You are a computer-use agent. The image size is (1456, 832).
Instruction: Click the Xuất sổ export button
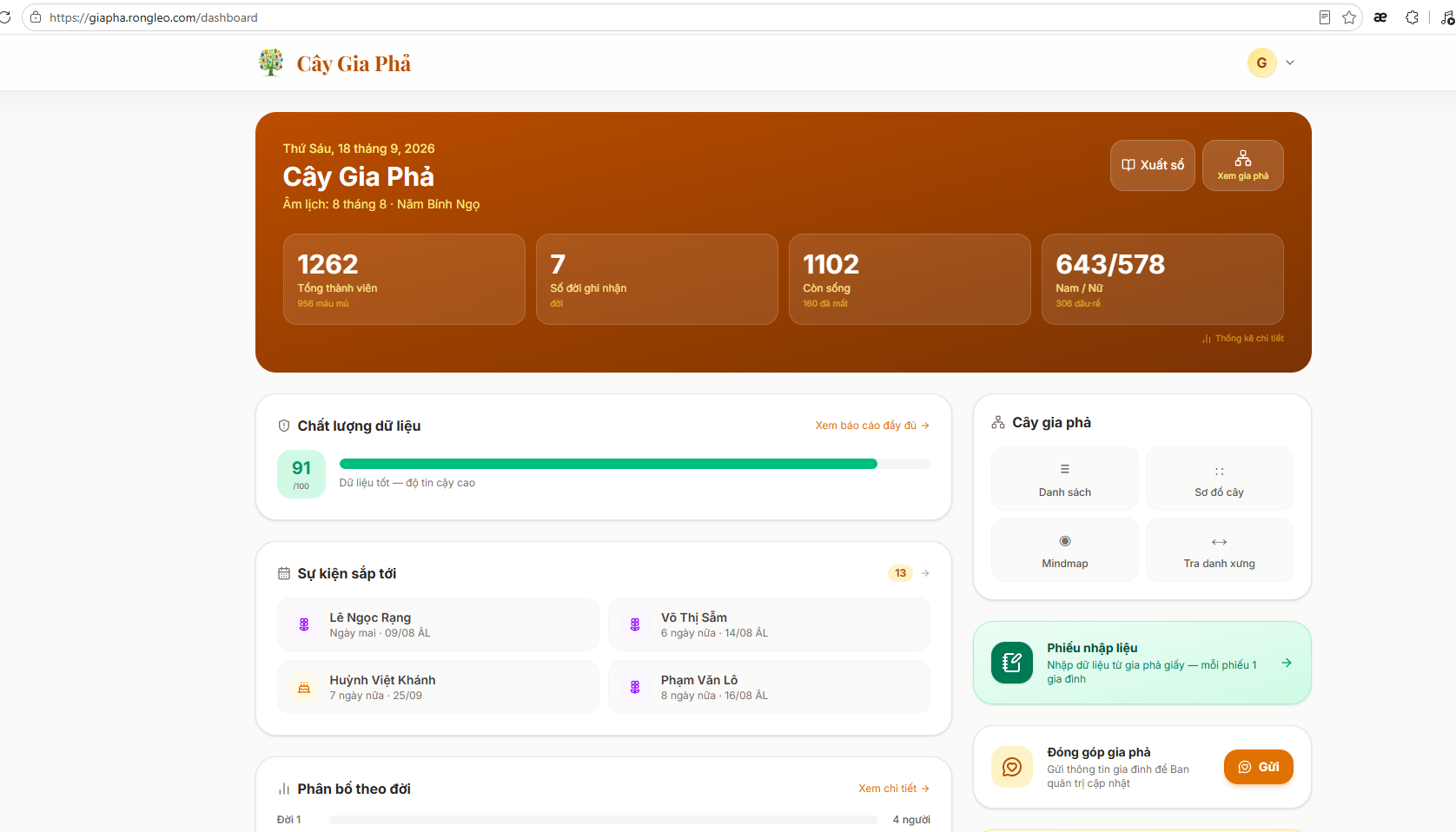(x=1152, y=165)
